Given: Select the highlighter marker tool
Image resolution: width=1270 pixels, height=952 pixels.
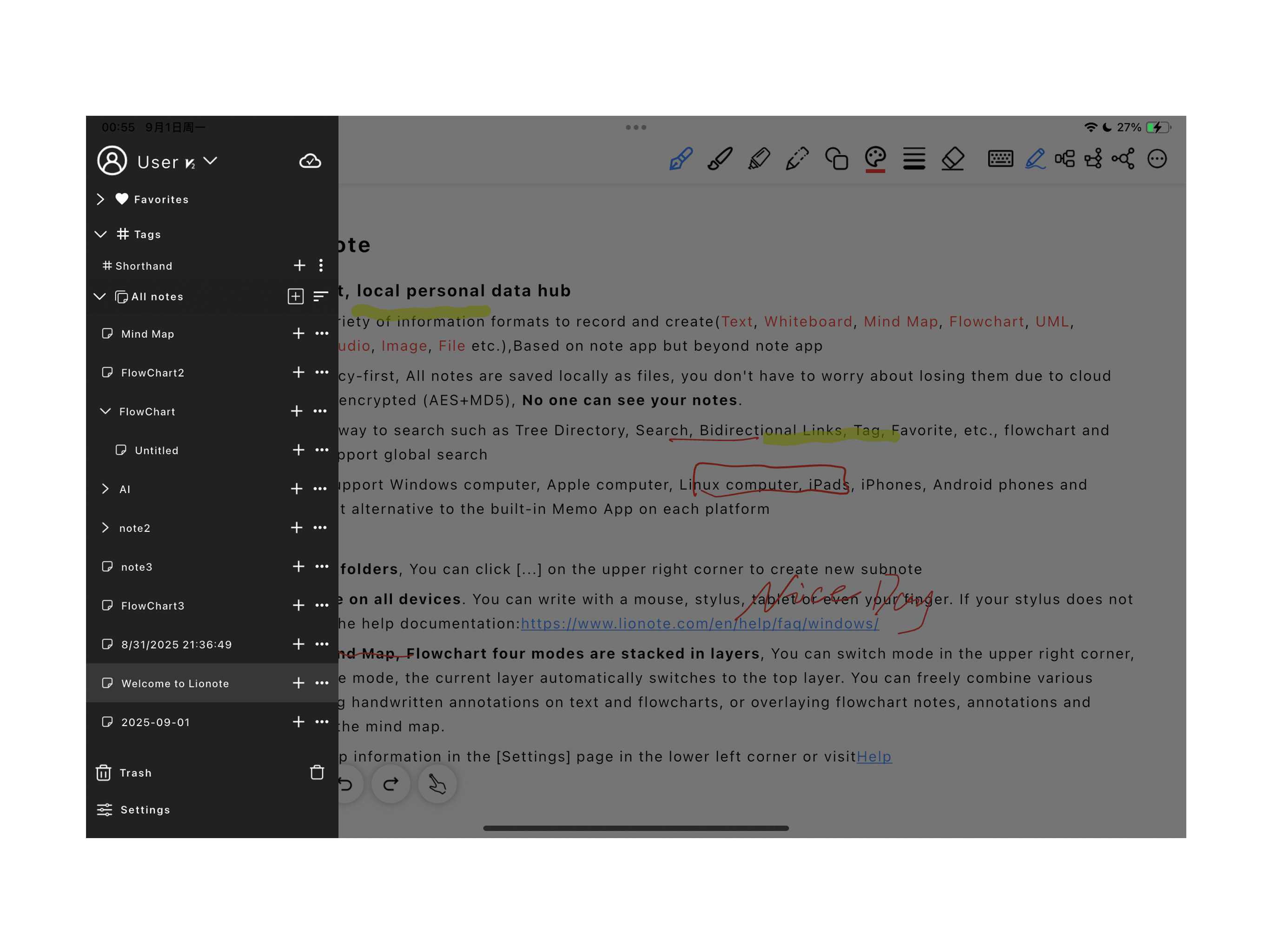Looking at the screenshot, I should pos(759,159).
